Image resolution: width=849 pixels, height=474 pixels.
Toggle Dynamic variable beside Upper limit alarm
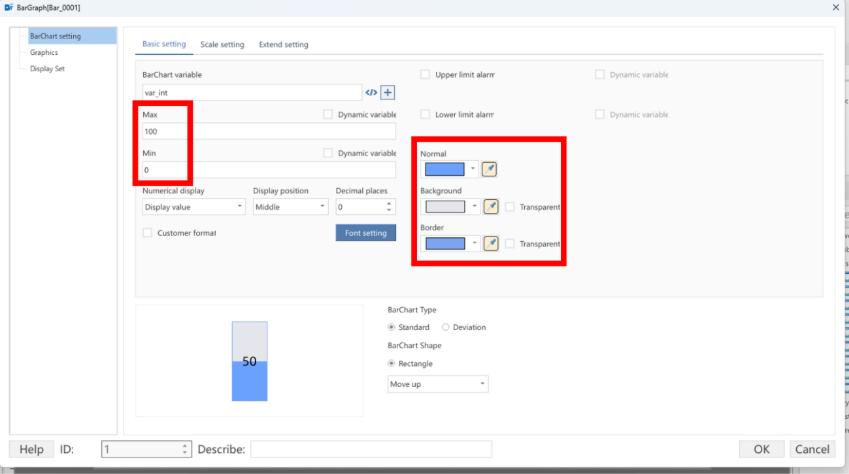[x=599, y=75]
